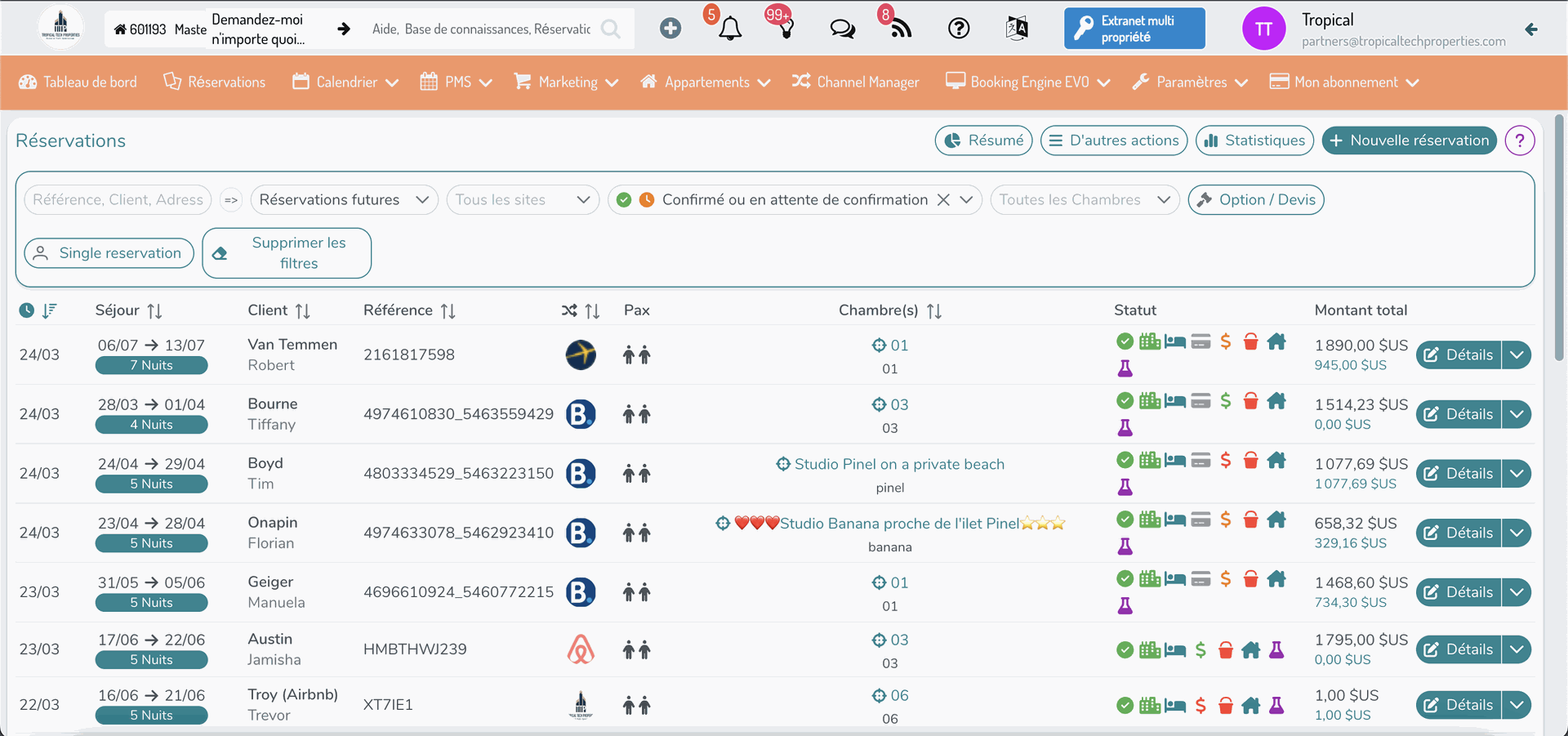The height and width of the screenshot is (736, 1568).
Task: Click the plus add icon in top bar
Action: coord(670,29)
